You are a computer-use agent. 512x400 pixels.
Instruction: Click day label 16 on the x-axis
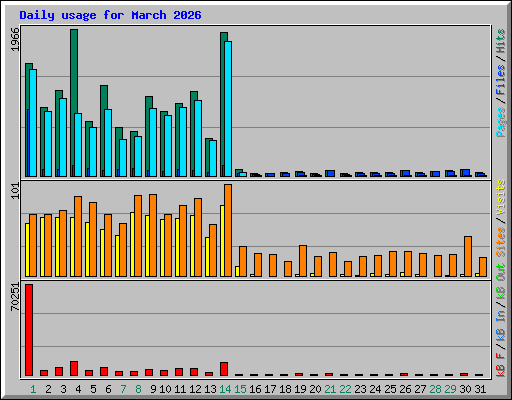[x=255, y=389]
